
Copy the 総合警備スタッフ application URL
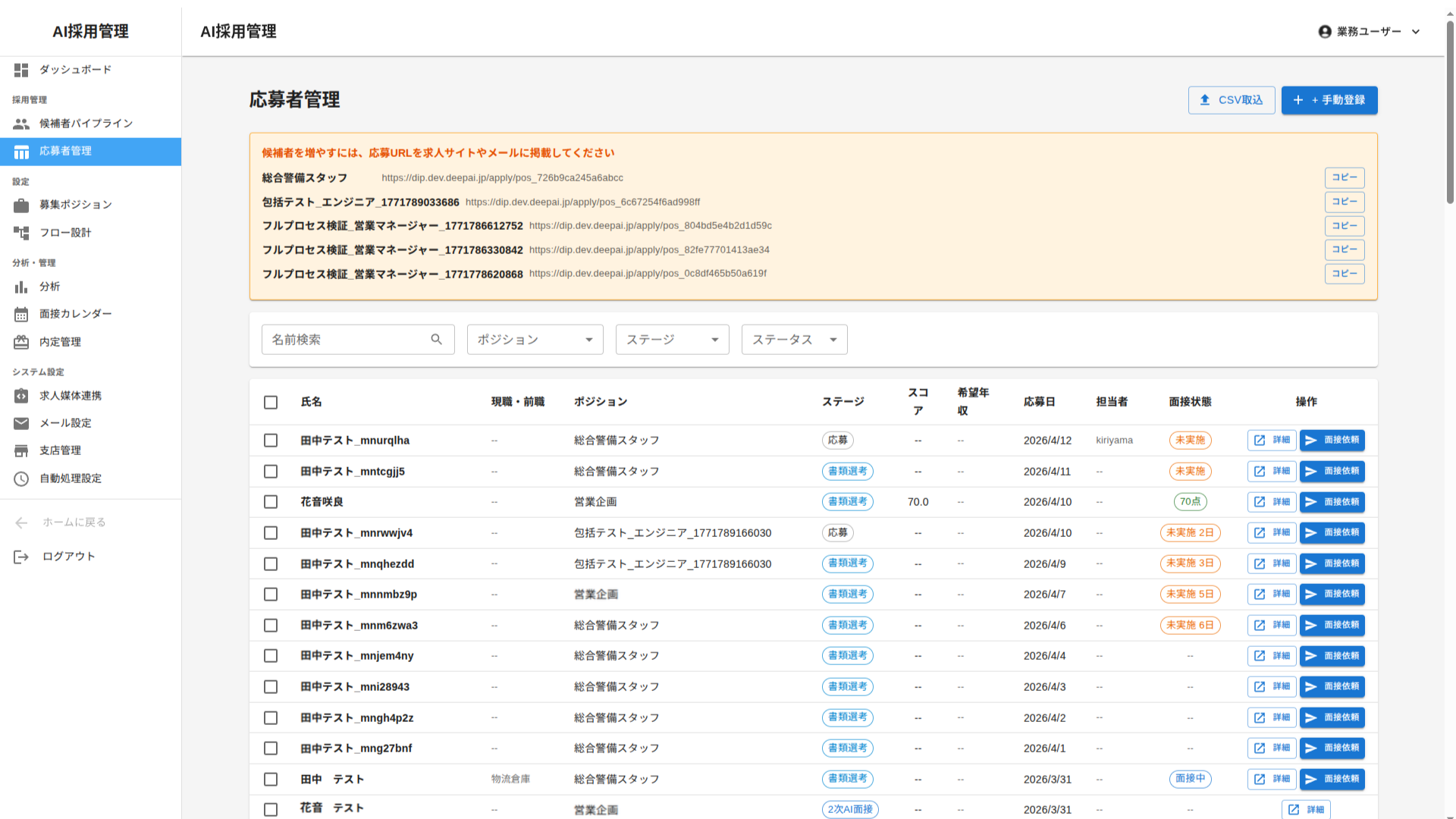point(1345,177)
